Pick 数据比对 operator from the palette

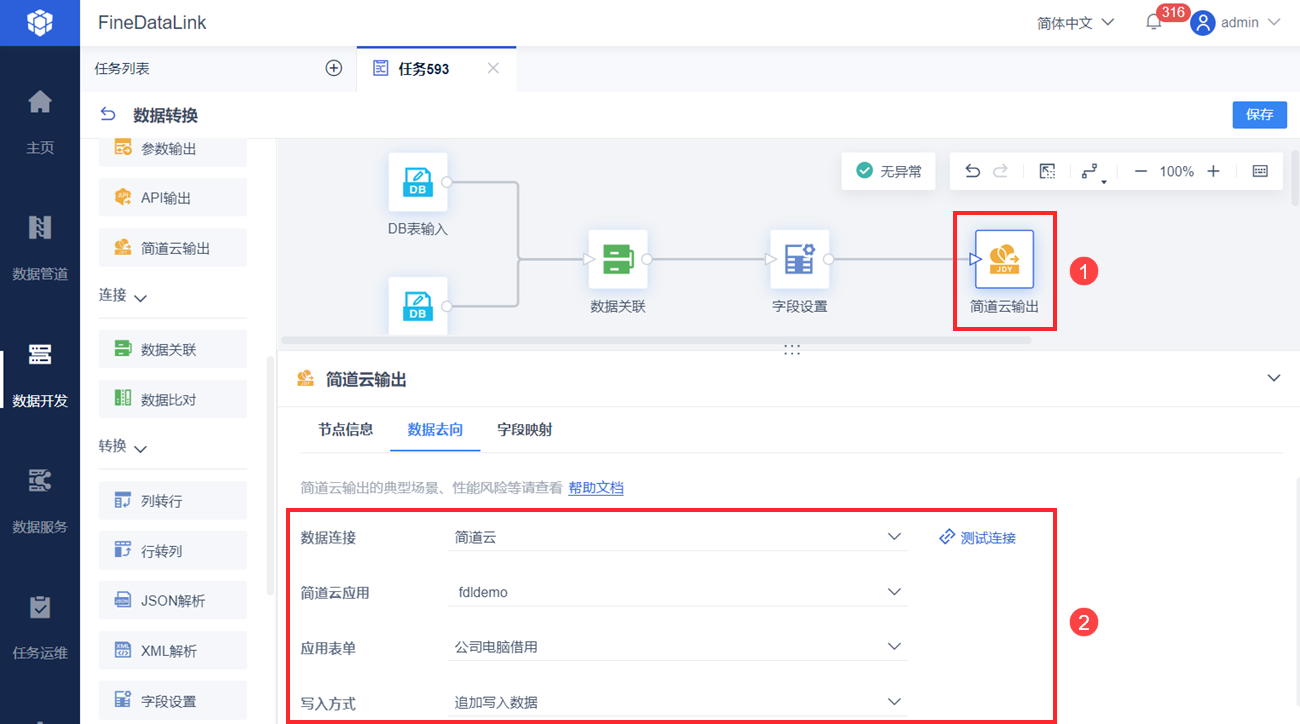coord(173,399)
